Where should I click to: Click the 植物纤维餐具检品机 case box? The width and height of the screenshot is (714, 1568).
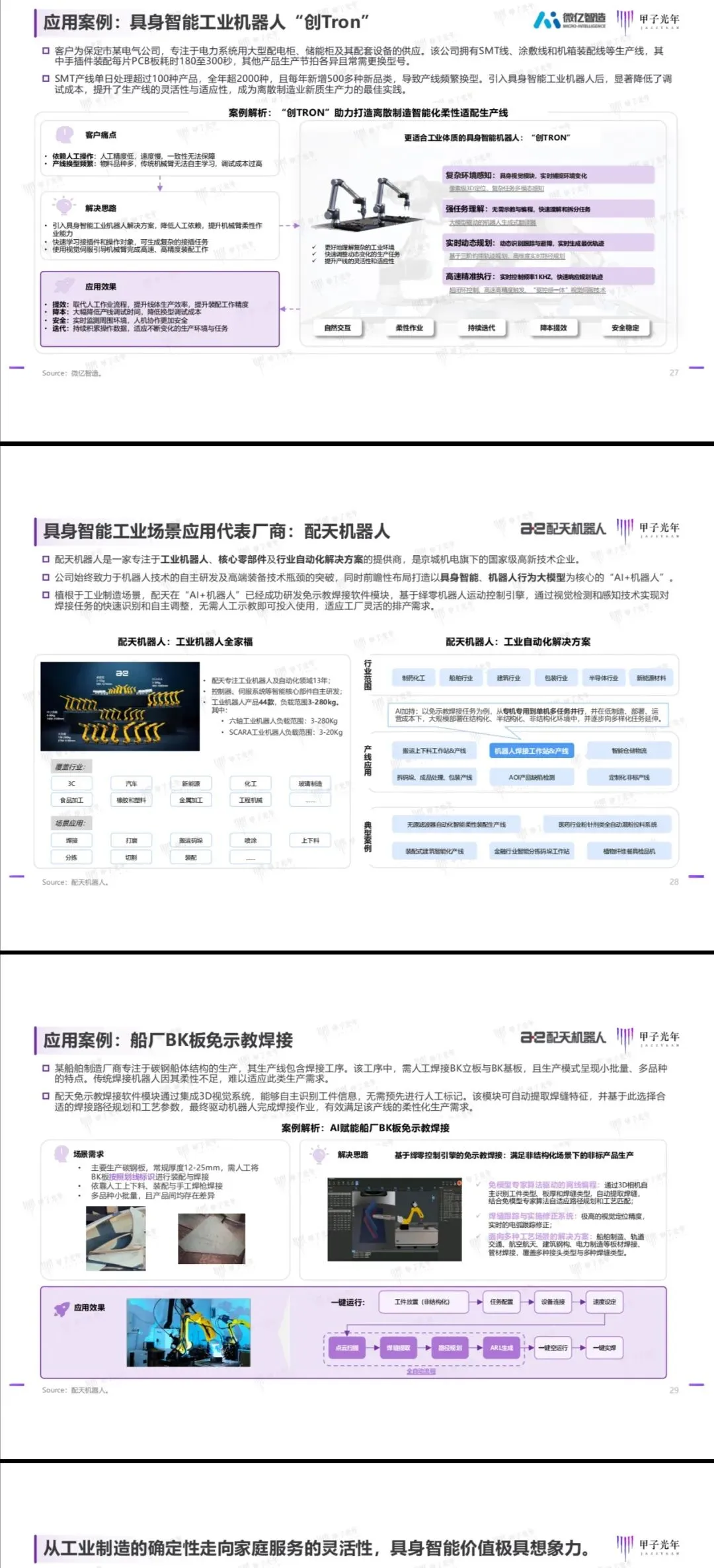point(629,851)
